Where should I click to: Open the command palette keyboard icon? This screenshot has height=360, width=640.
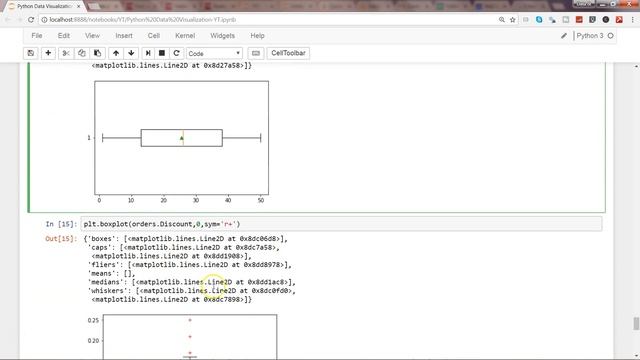pyautogui.click(x=256, y=53)
